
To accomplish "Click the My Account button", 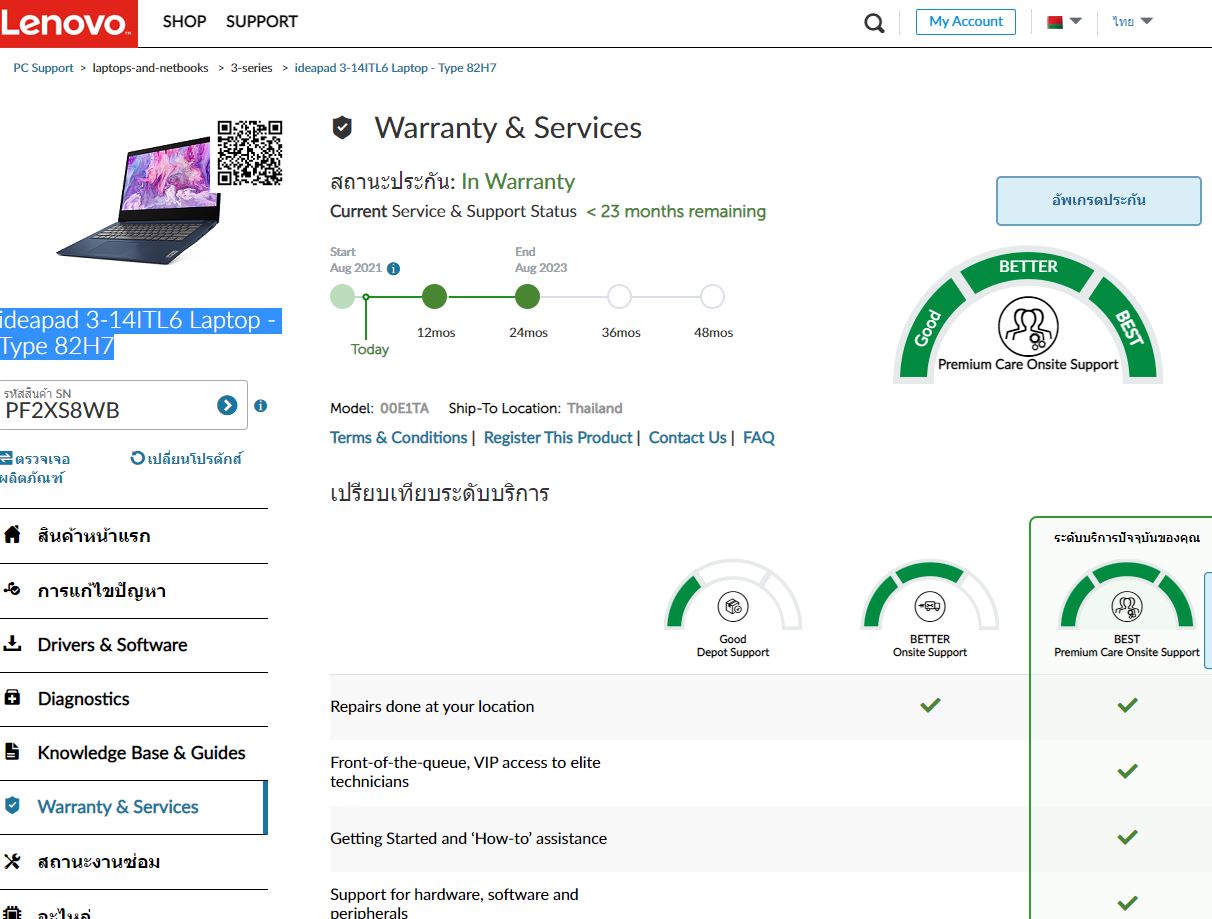I will 965,22.
